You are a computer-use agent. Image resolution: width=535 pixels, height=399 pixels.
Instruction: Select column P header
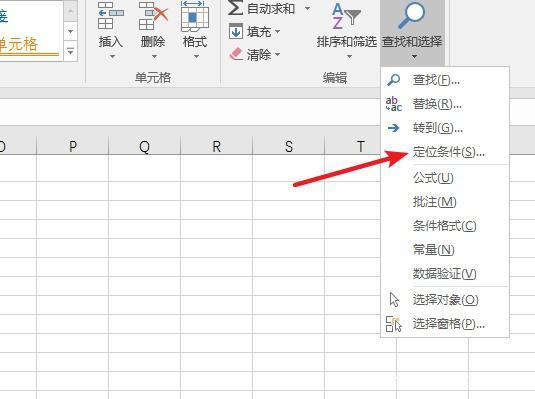[x=72, y=146]
